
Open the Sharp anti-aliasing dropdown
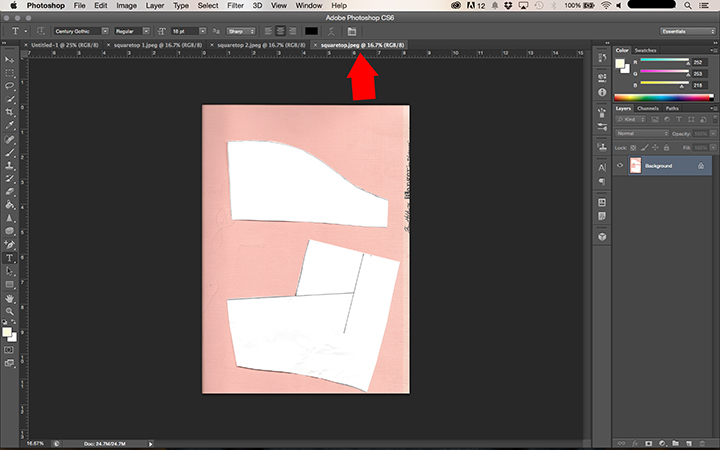(x=241, y=31)
